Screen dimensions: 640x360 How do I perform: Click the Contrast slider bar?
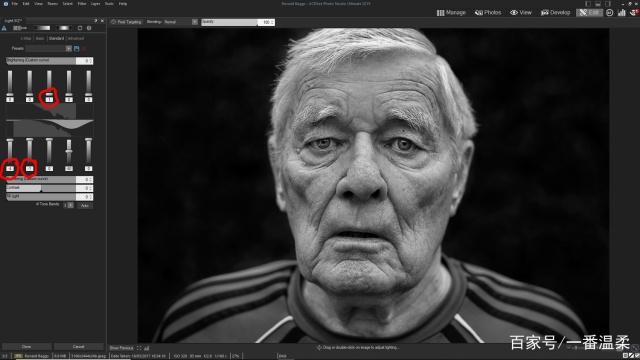pyautogui.click(x=41, y=188)
